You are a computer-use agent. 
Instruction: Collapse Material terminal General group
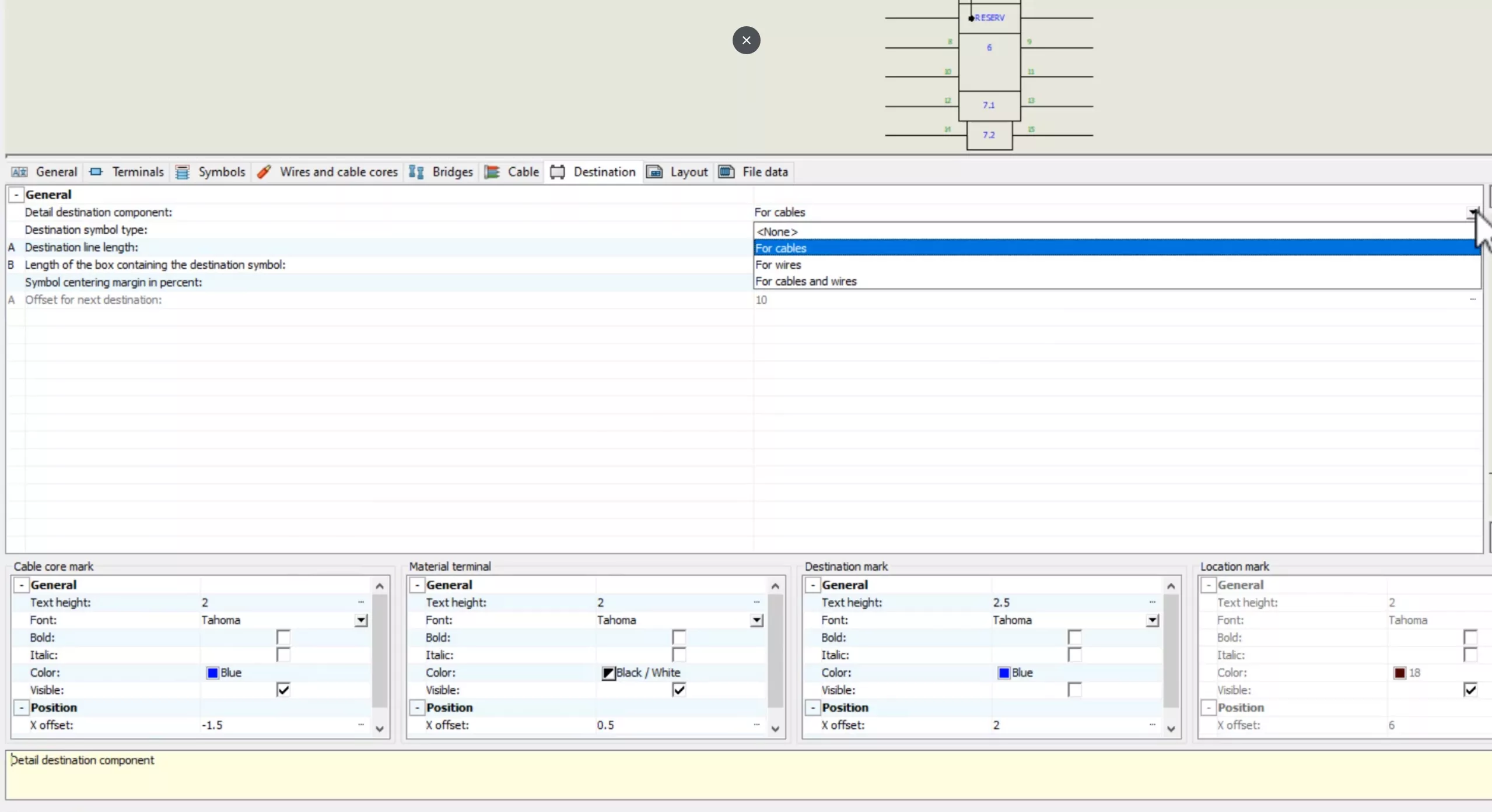click(417, 585)
